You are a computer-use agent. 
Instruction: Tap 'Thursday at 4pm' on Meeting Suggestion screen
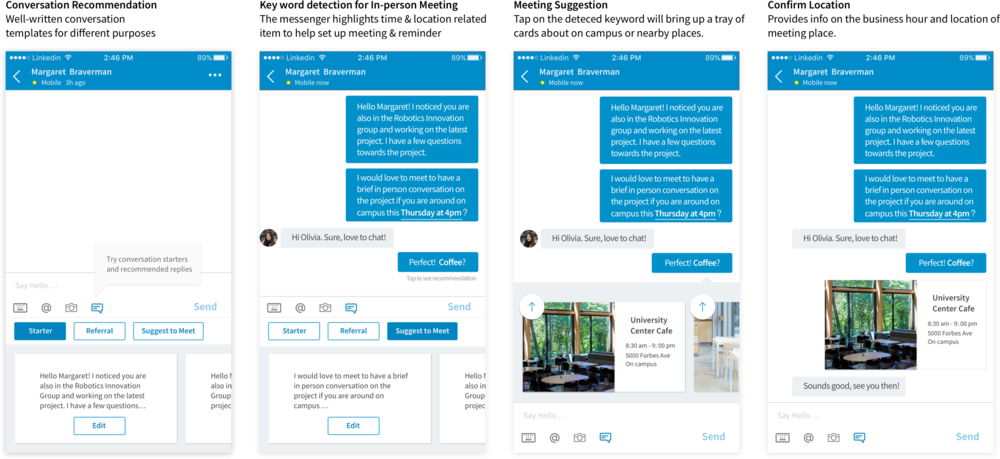685,214
